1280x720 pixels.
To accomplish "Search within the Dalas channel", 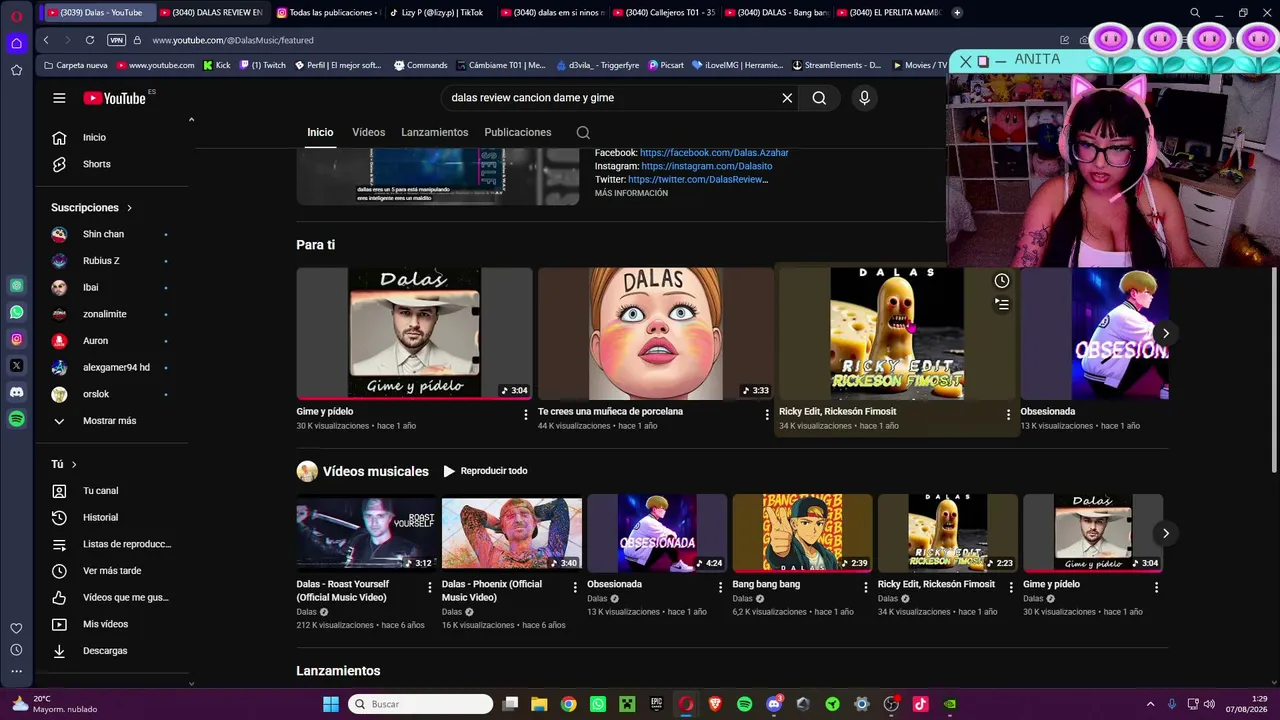I will [583, 133].
